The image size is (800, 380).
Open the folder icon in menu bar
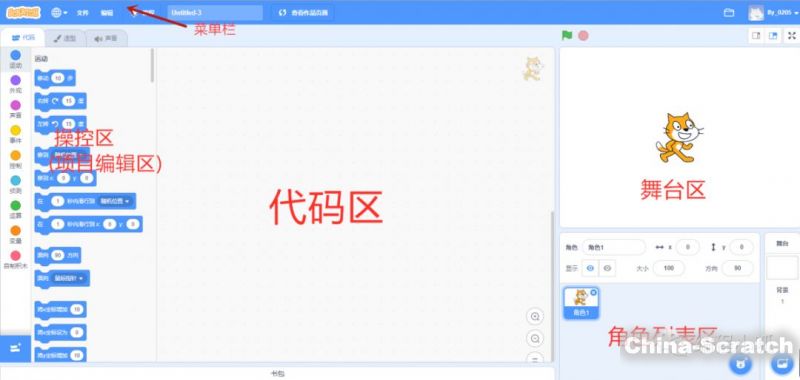pyautogui.click(x=729, y=13)
